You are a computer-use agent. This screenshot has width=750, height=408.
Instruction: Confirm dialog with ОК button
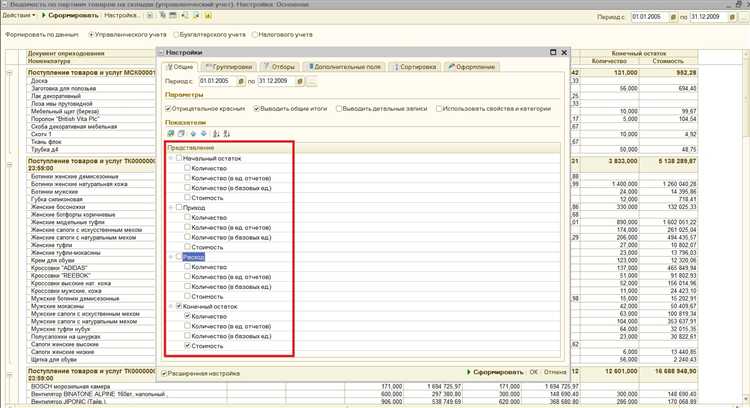coord(534,372)
